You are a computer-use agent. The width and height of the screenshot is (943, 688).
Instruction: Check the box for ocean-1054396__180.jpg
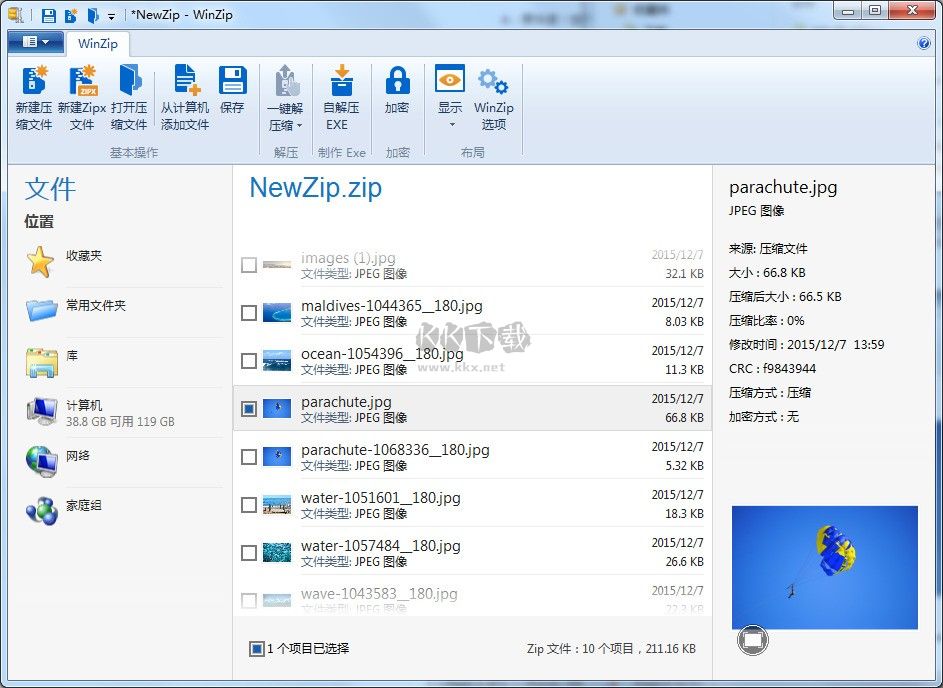point(248,361)
